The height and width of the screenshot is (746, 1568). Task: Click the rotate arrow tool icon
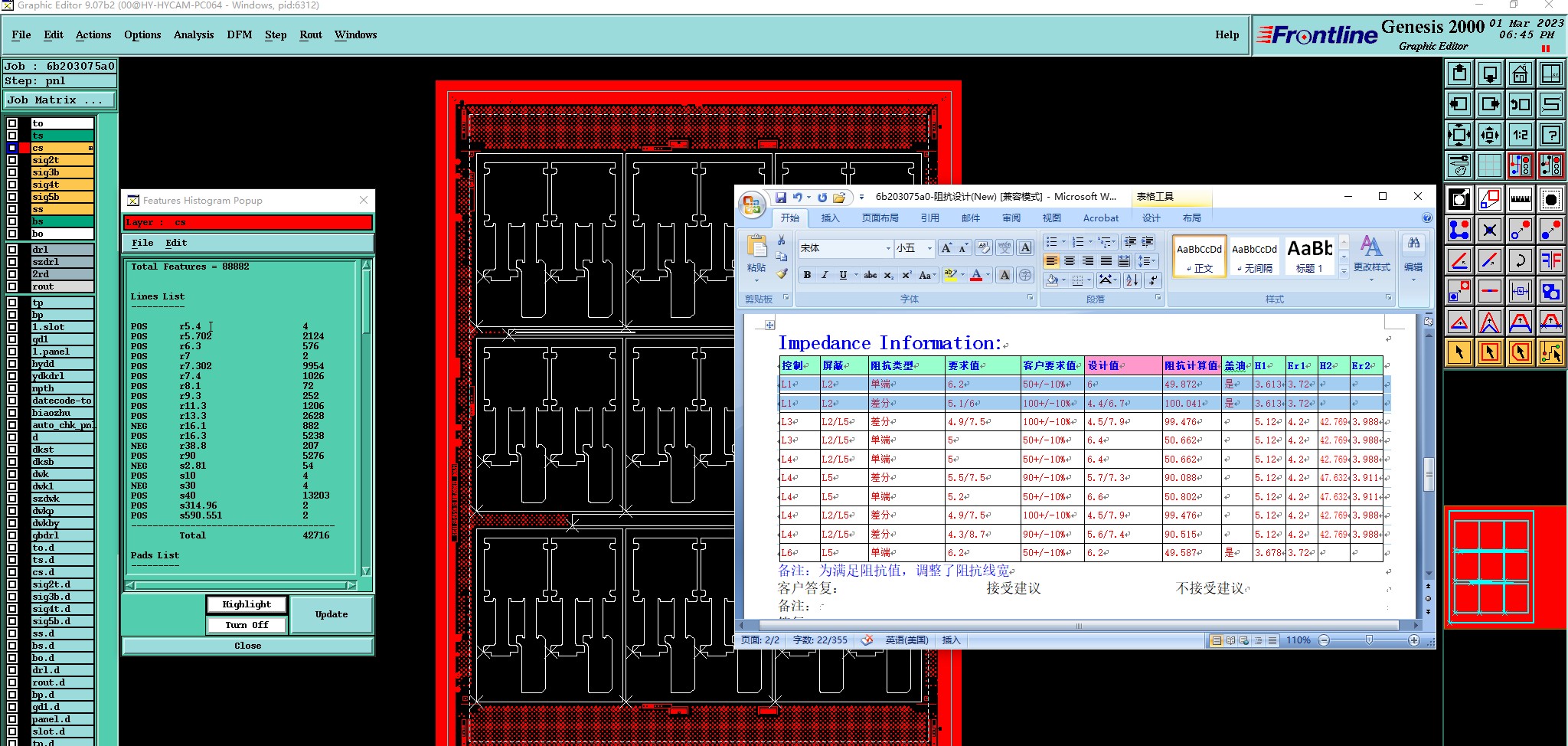coord(1520,260)
